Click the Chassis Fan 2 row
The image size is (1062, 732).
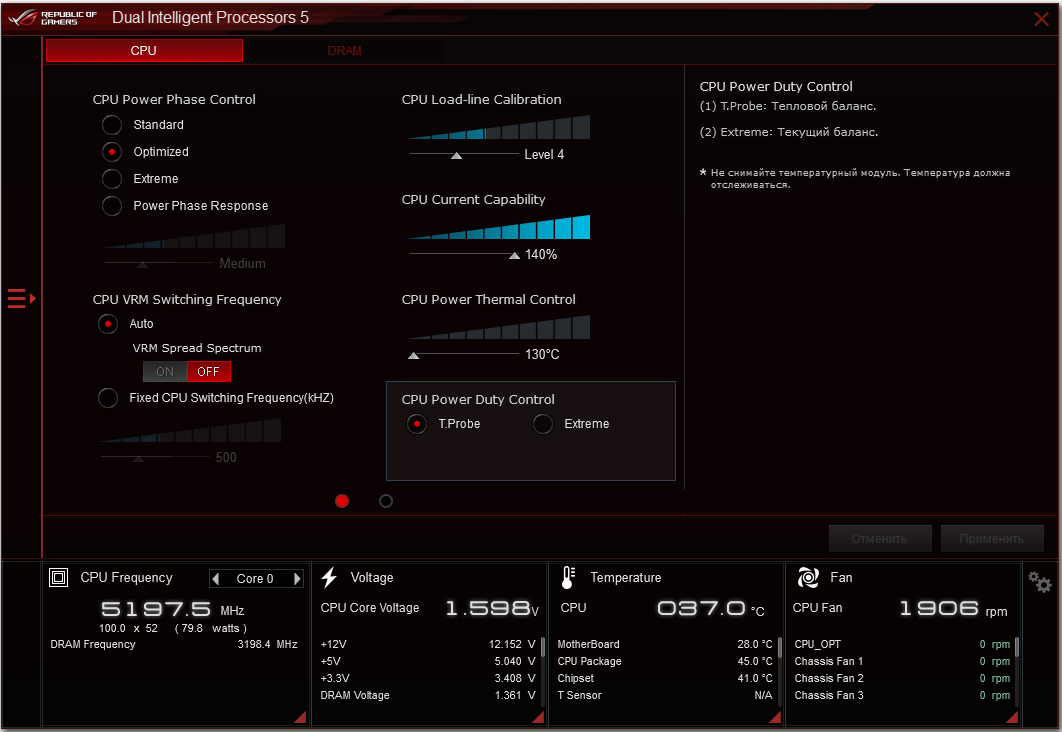[x=902, y=678]
